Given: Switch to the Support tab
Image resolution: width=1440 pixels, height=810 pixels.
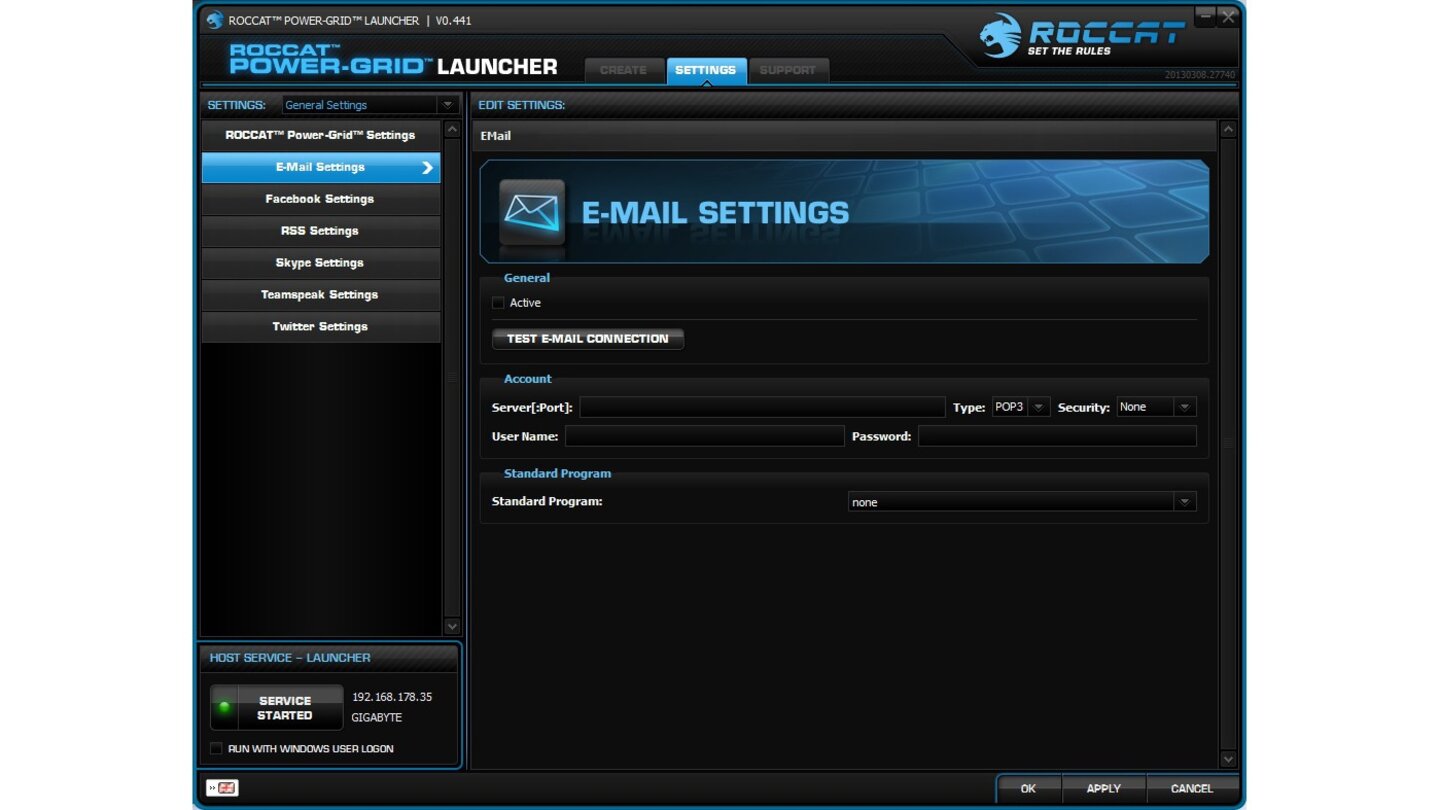Looking at the screenshot, I should (787, 70).
